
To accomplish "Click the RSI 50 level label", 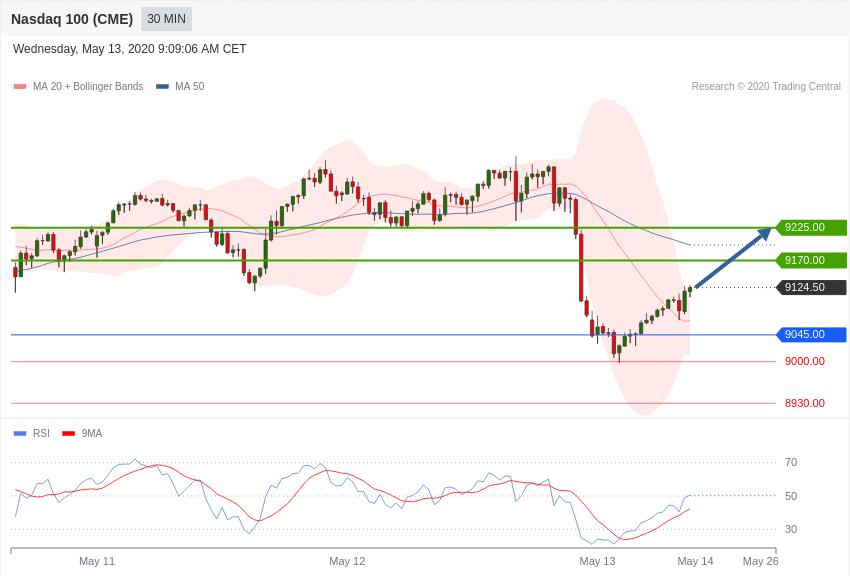I will 791,496.
